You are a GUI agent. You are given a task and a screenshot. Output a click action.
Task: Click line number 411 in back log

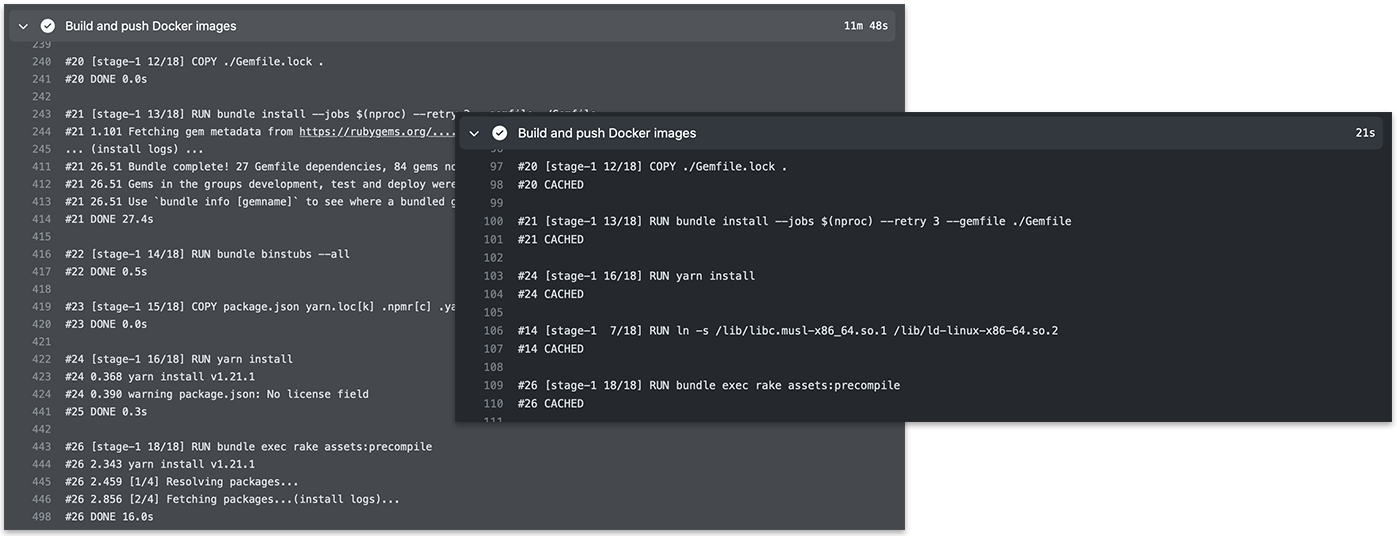point(40,166)
